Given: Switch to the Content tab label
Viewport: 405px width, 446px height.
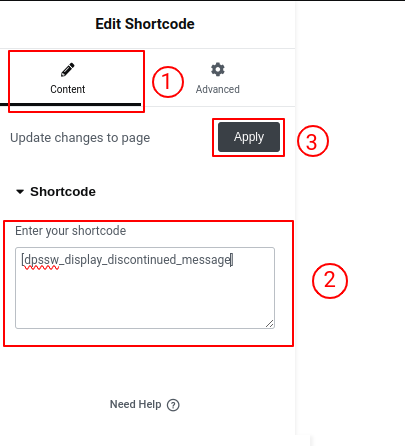Looking at the screenshot, I should pos(68,89).
